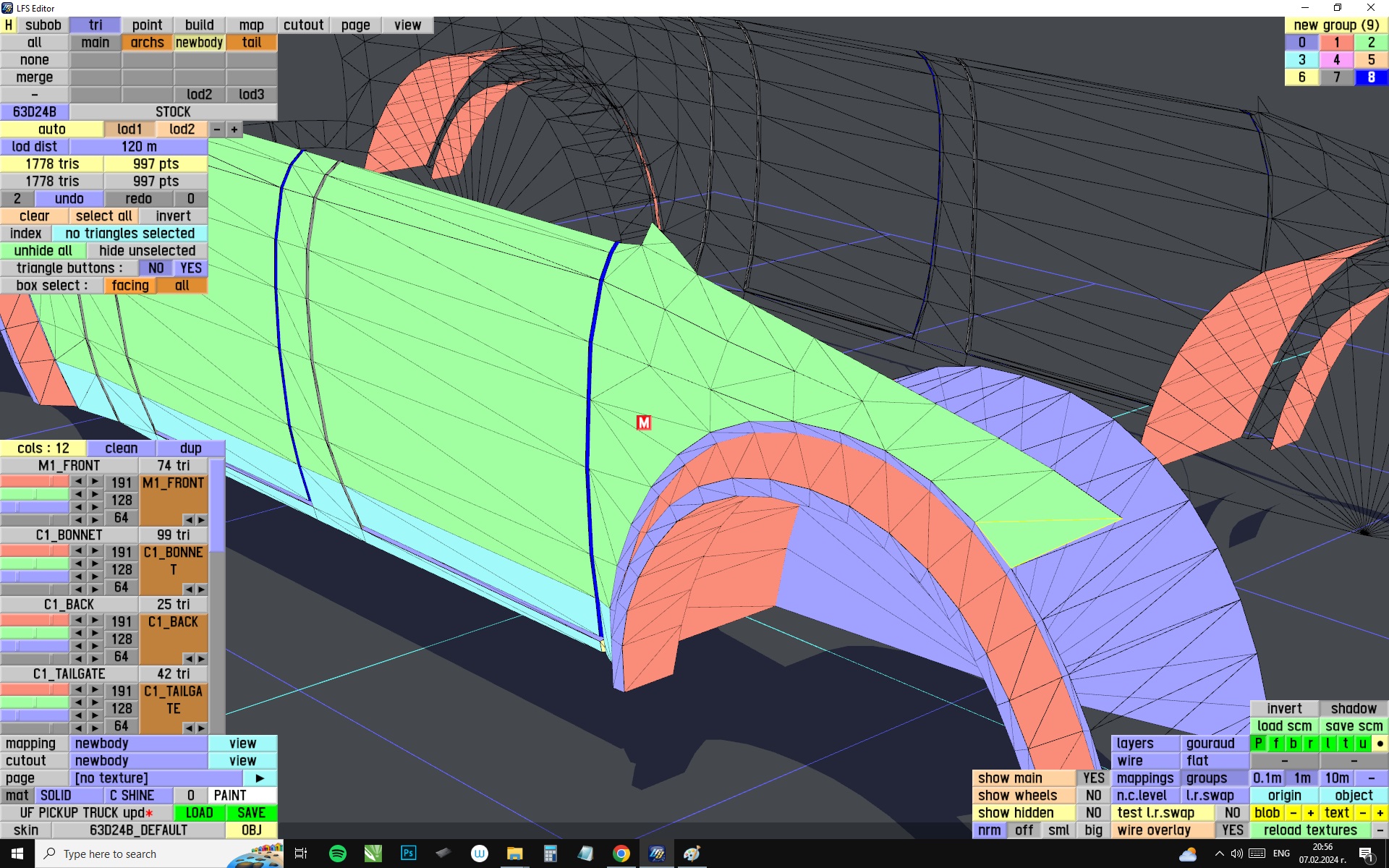The height and width of the screenshot is (868, 1389).
Task: Click the lod dist 120 m field
Action: [139, 147]
